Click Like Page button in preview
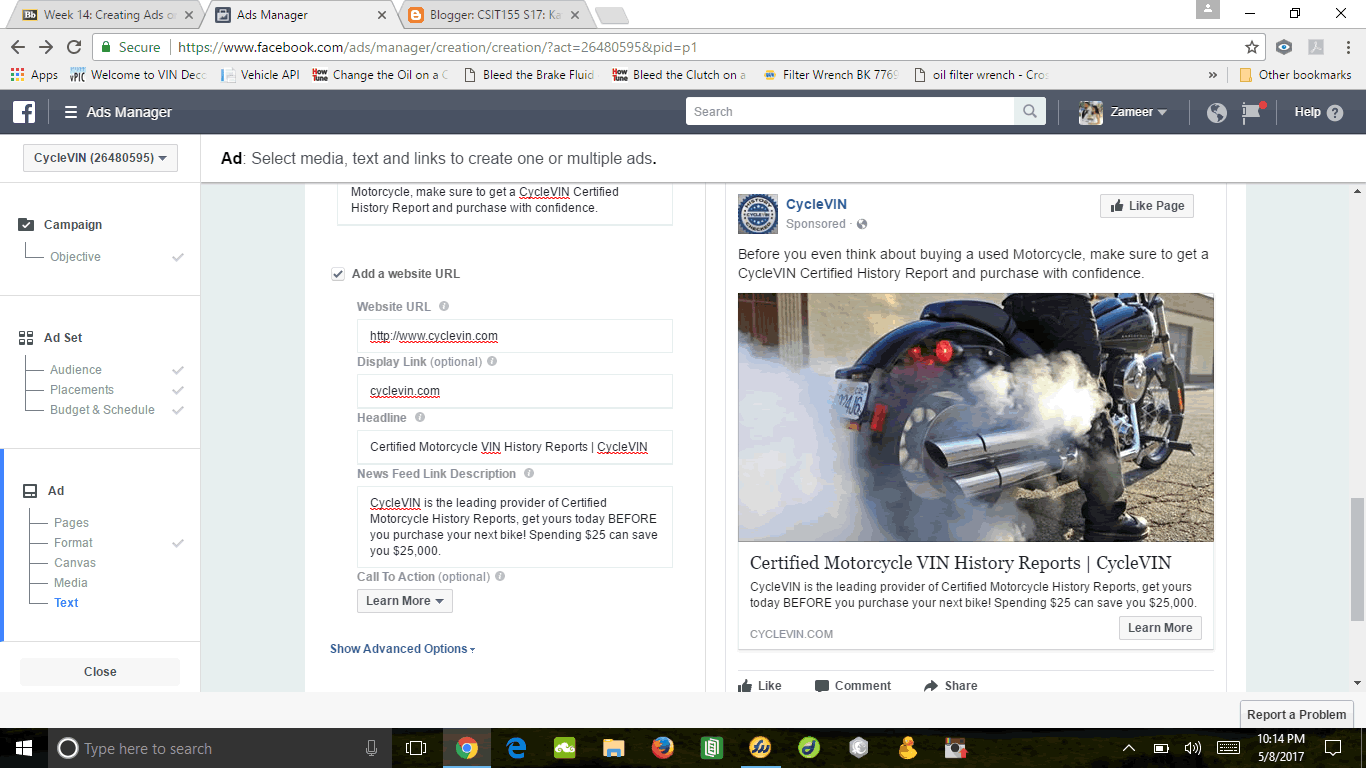This screenshot has width=1366, height=768. coord(1146,206)
